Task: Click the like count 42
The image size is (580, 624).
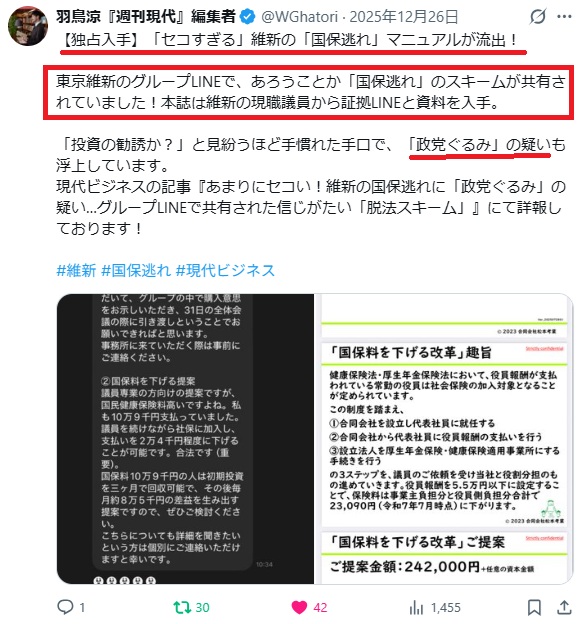Action: pos(320,608)
